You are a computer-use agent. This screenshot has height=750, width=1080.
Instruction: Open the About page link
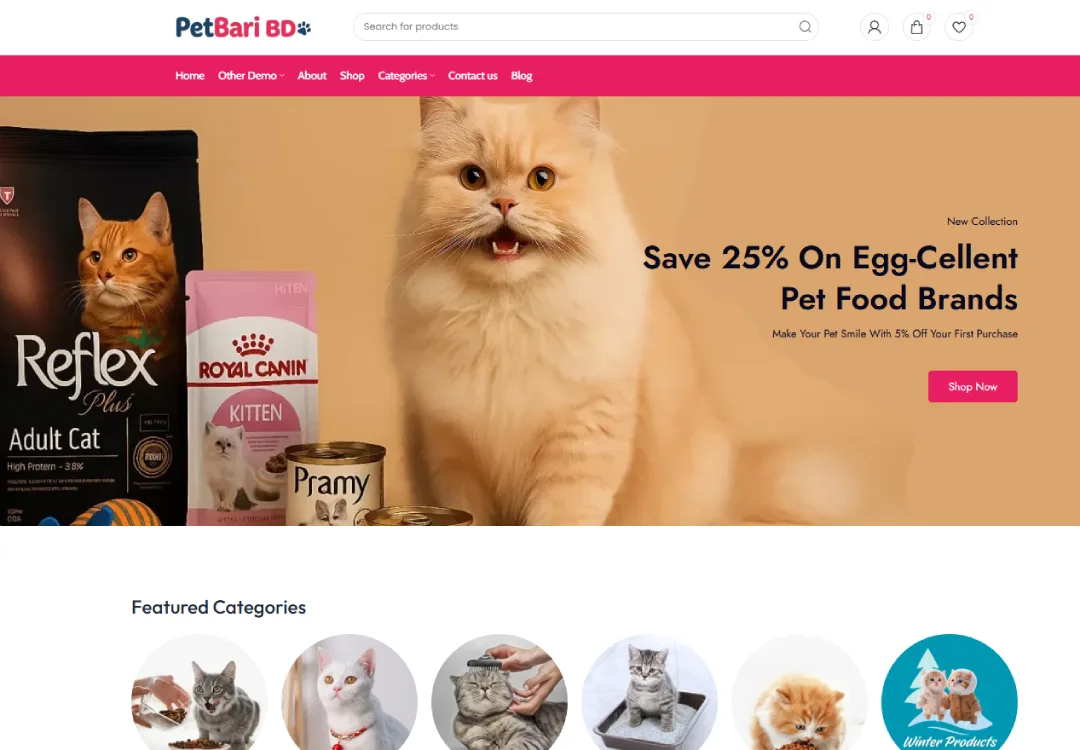(312, 76)
